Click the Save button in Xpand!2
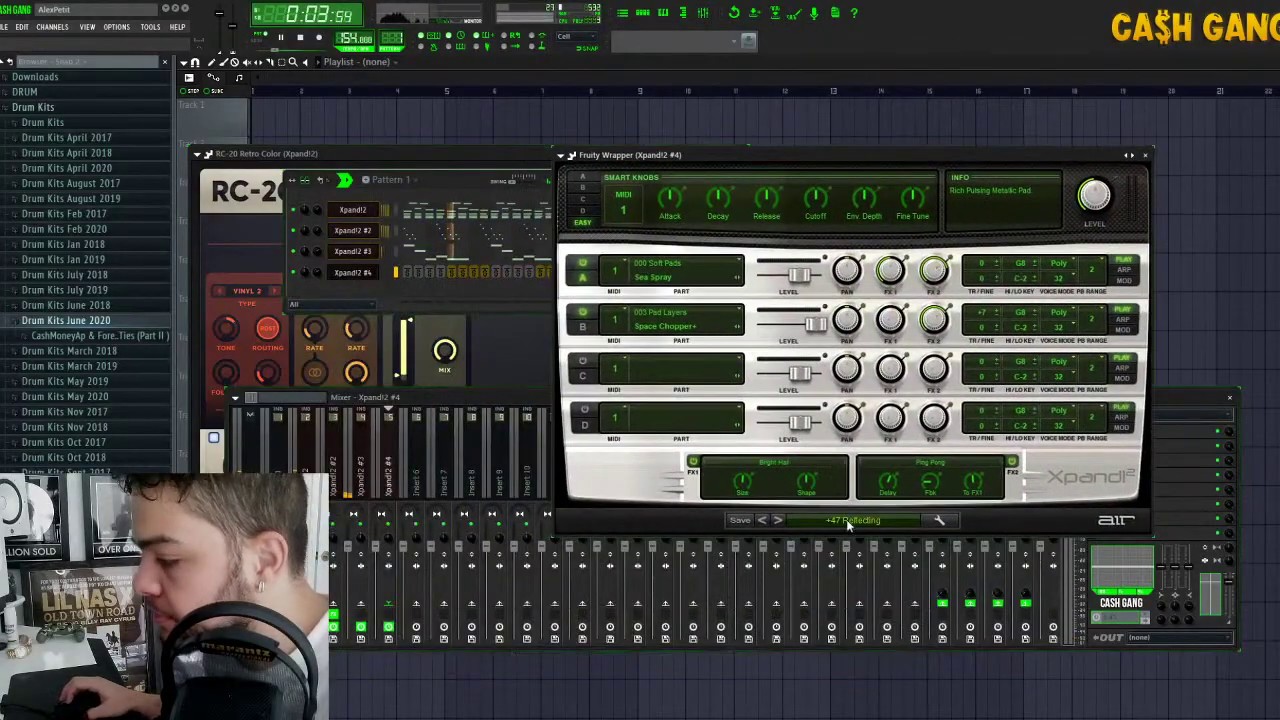Image resolution: width=1280 pixels, height=720 pixels. point(740,519)
